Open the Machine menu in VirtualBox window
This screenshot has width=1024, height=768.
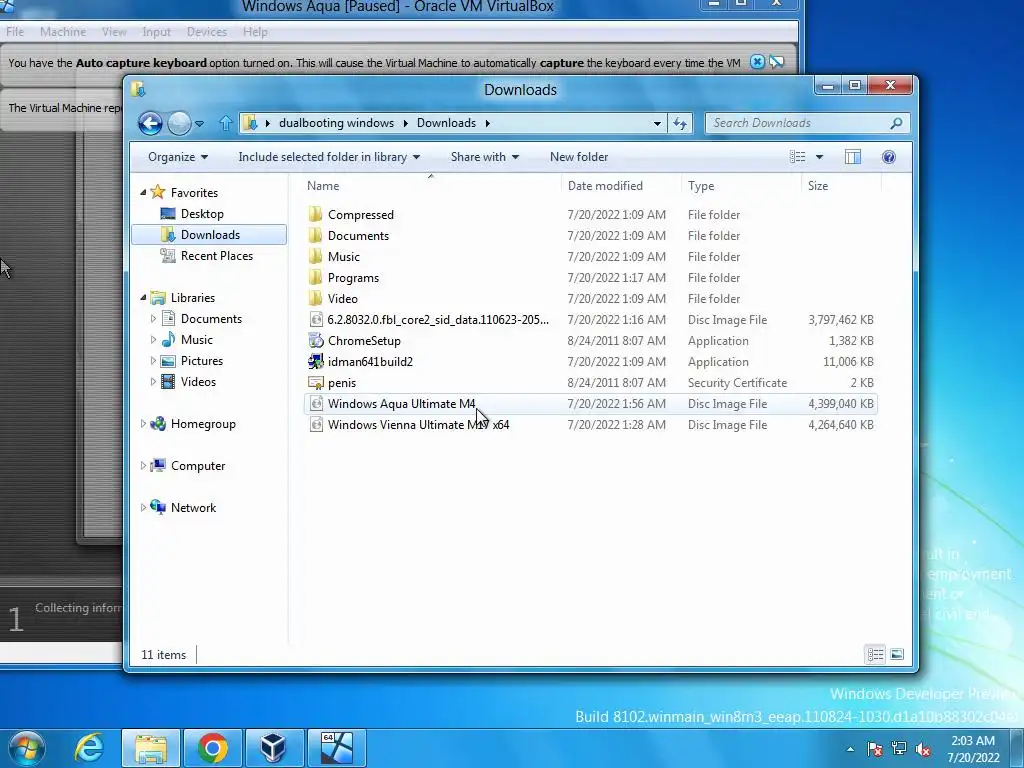point(63,31)
